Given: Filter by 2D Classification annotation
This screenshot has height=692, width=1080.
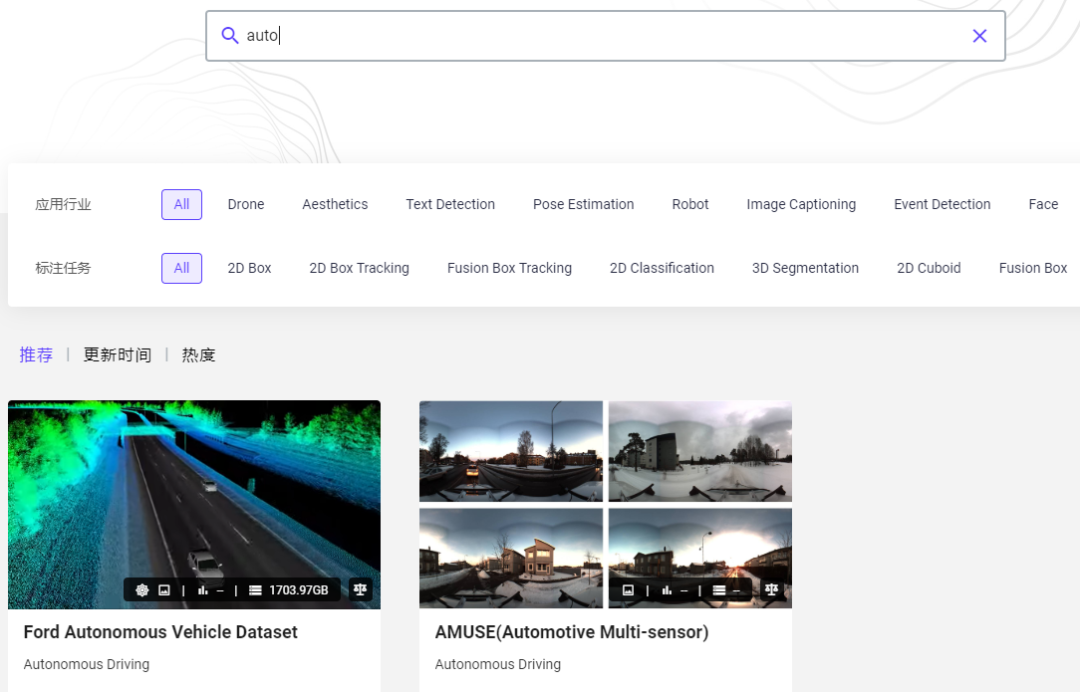Looking at the screenshot, I should [662, 269].
